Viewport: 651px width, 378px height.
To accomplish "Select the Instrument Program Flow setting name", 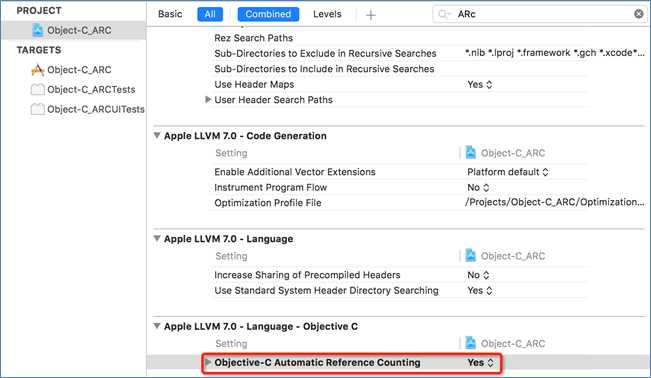I will point(271,187).
